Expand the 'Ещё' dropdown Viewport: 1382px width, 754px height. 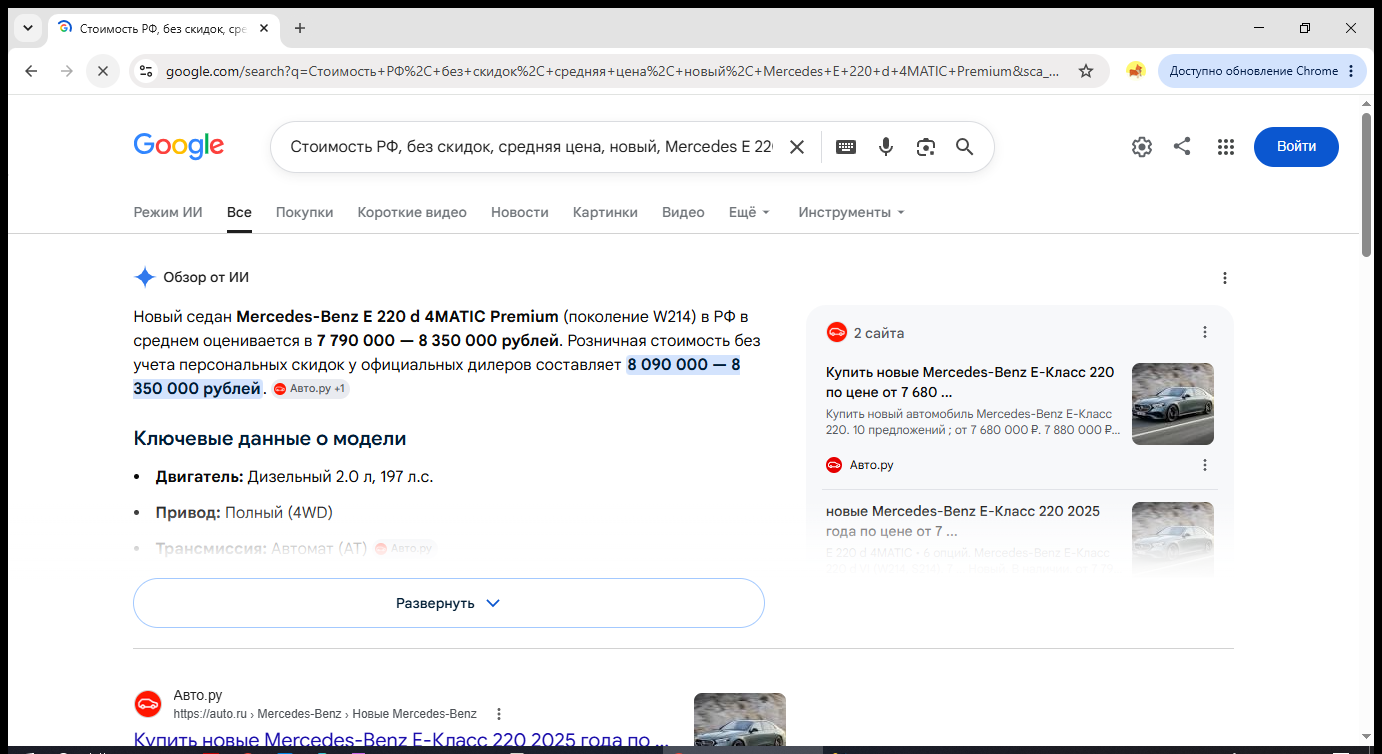pos(750,212)
